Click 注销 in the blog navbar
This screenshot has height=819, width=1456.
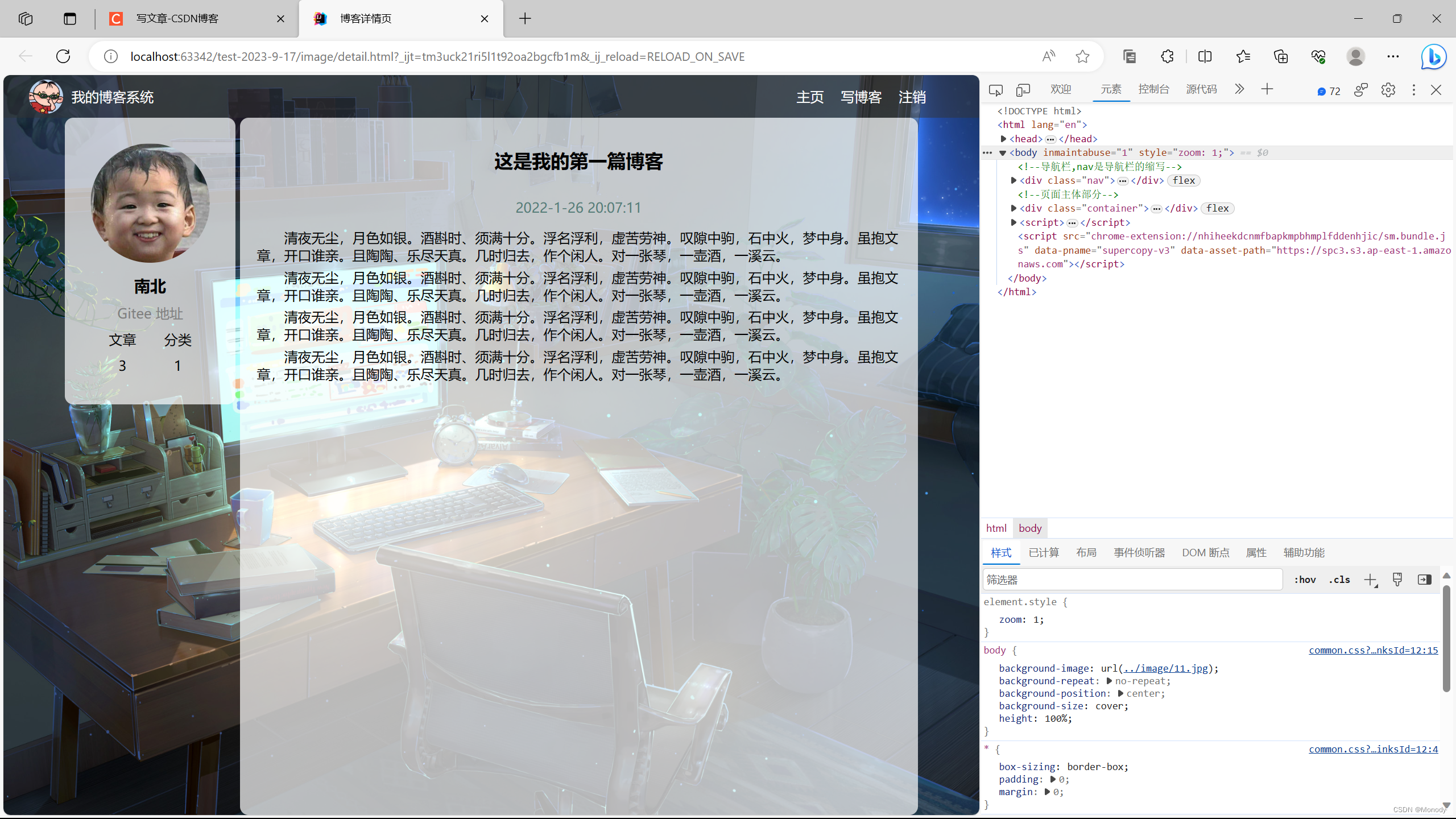click(912, 97)
